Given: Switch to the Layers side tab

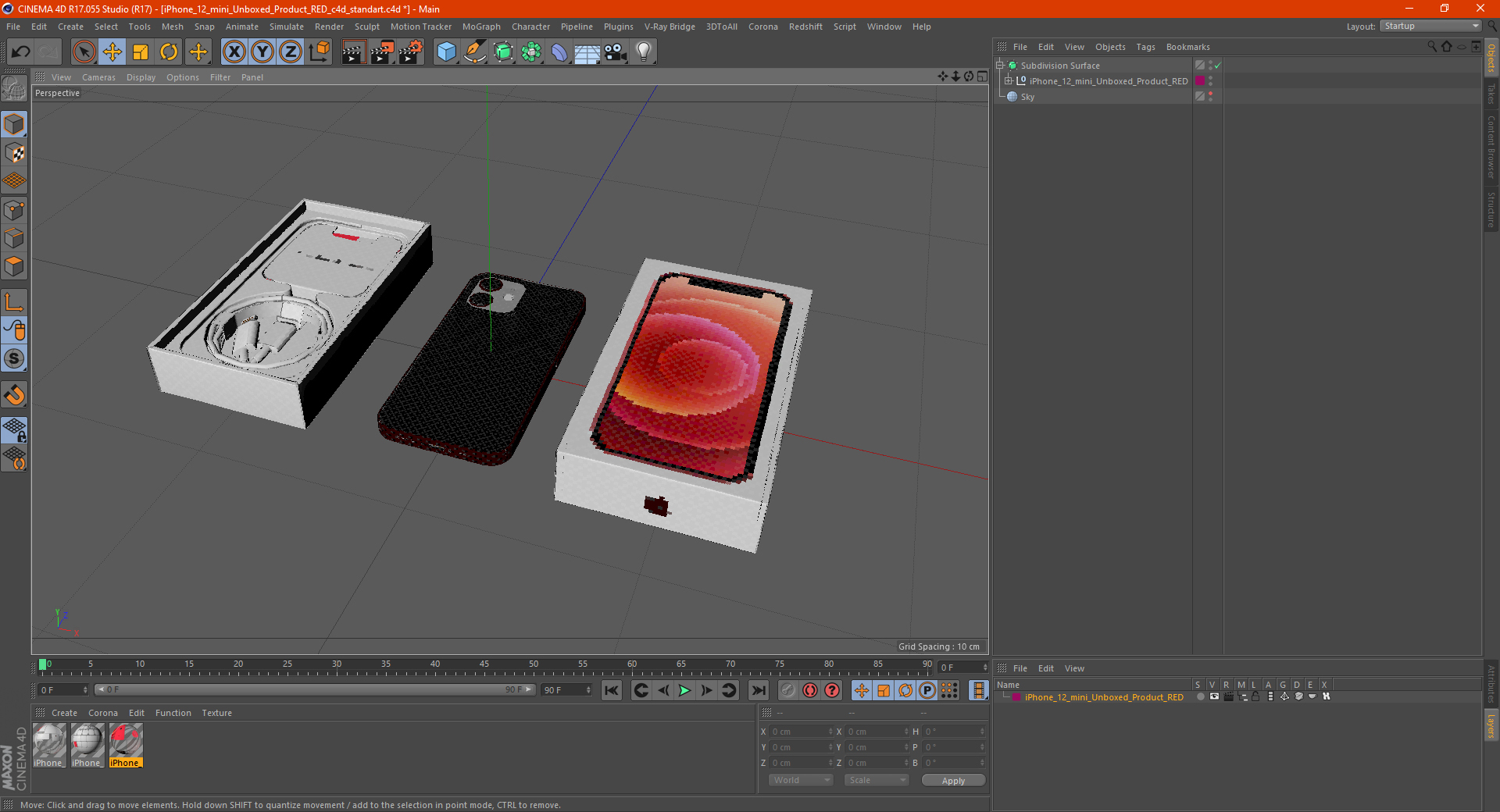Looking at the screenshot, I should click(1491, 726).
